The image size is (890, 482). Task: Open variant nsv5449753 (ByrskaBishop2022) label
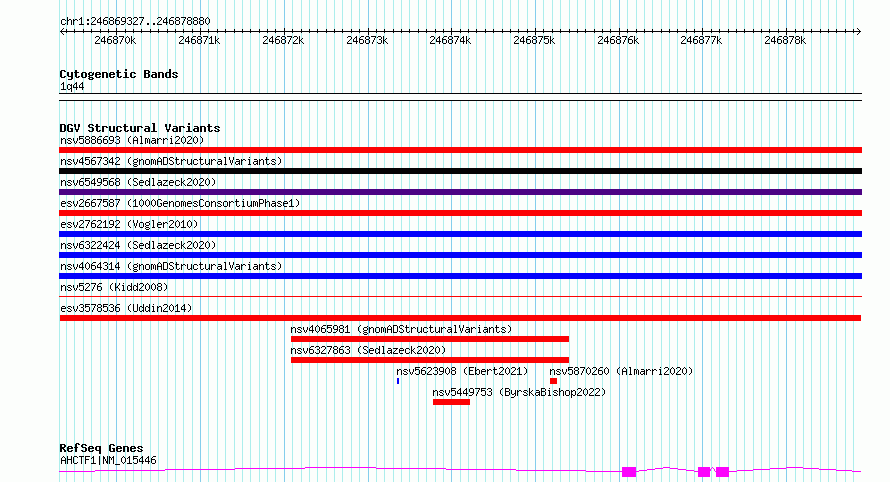tap(519, 392)
